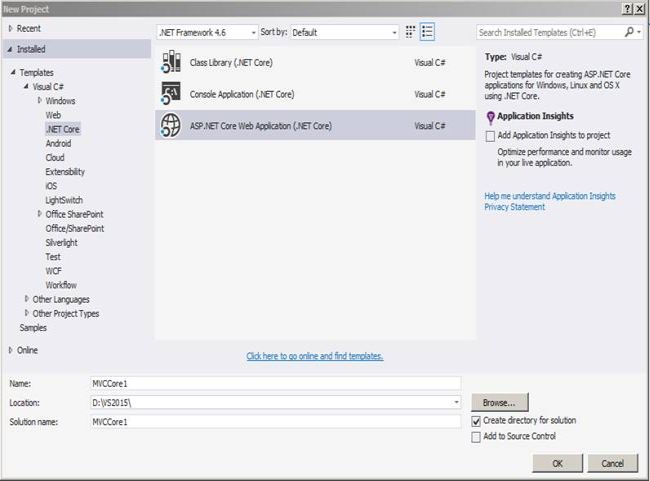Expand Other Languages node
Image resolution: width=650 pixels, height=481 pixels.
27,299
